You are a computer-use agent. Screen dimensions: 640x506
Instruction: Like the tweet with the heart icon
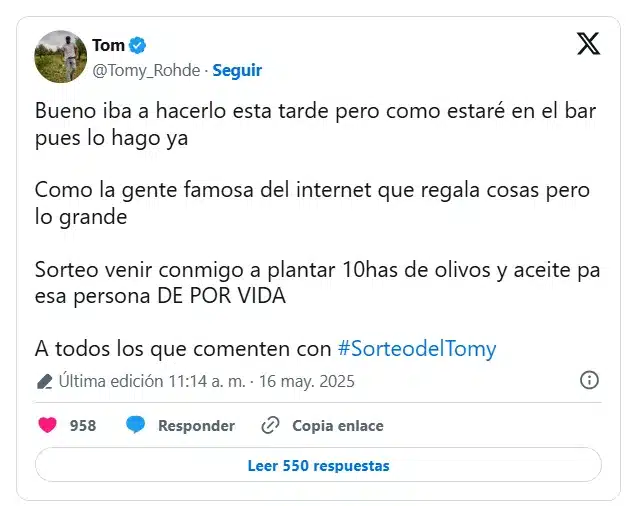pyautogui.click(x=47, y=425)
